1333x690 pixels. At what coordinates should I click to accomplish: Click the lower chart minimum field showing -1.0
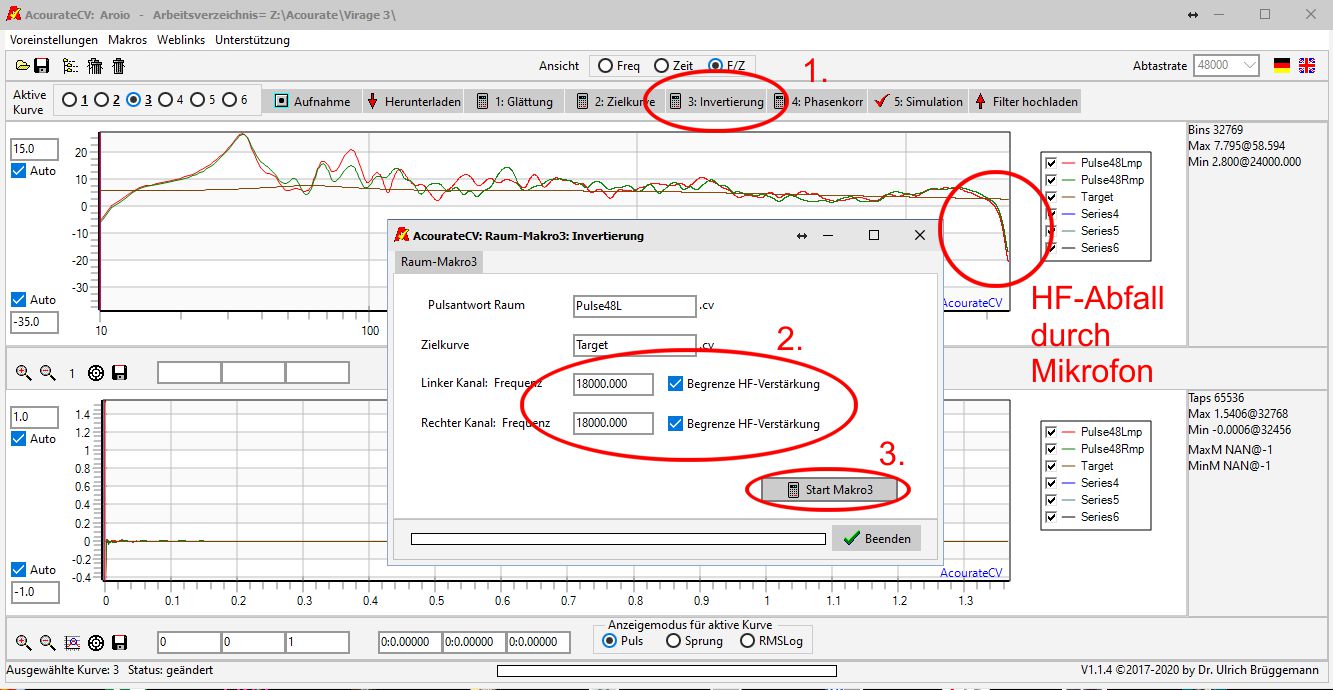click(x=35, y=592)
